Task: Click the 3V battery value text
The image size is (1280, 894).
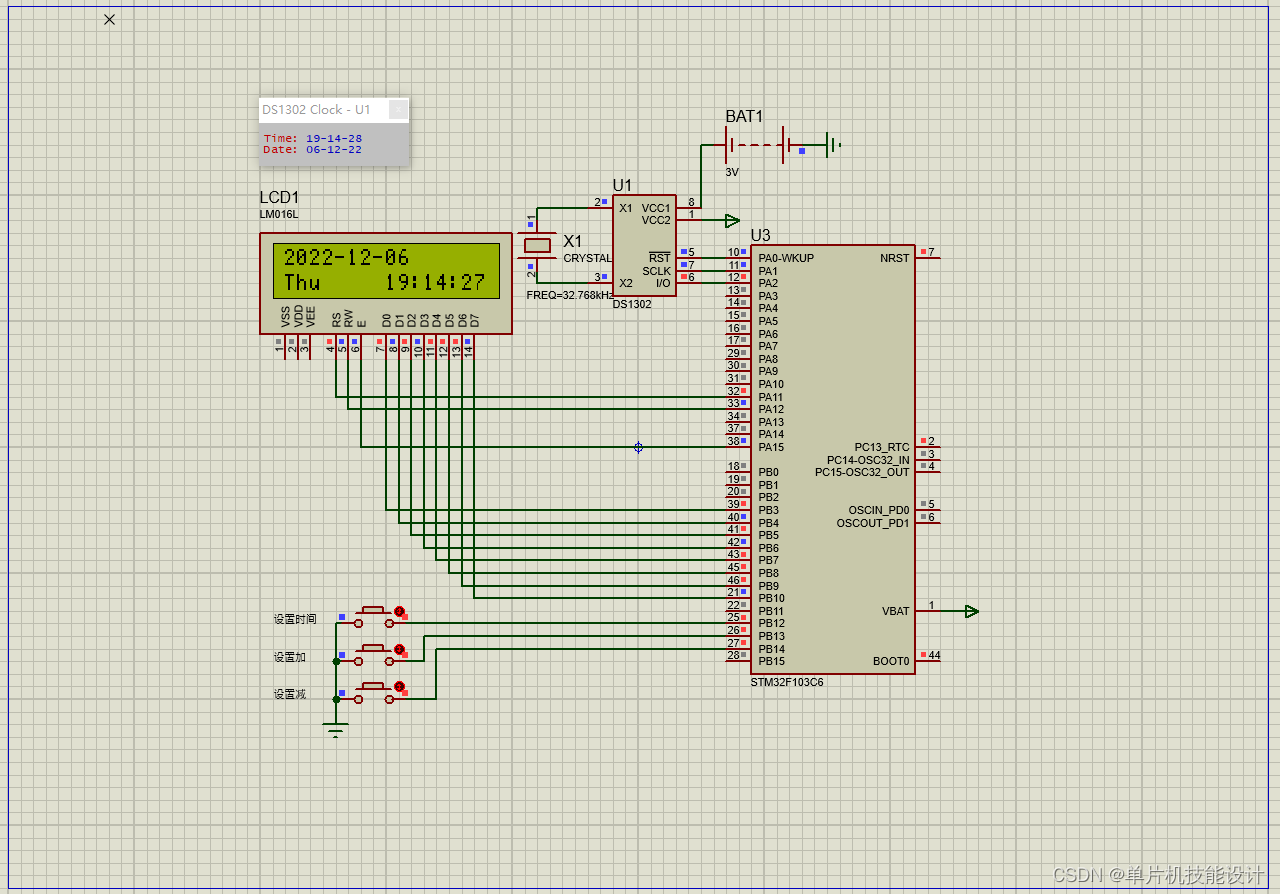Action: tap(732, 172)
